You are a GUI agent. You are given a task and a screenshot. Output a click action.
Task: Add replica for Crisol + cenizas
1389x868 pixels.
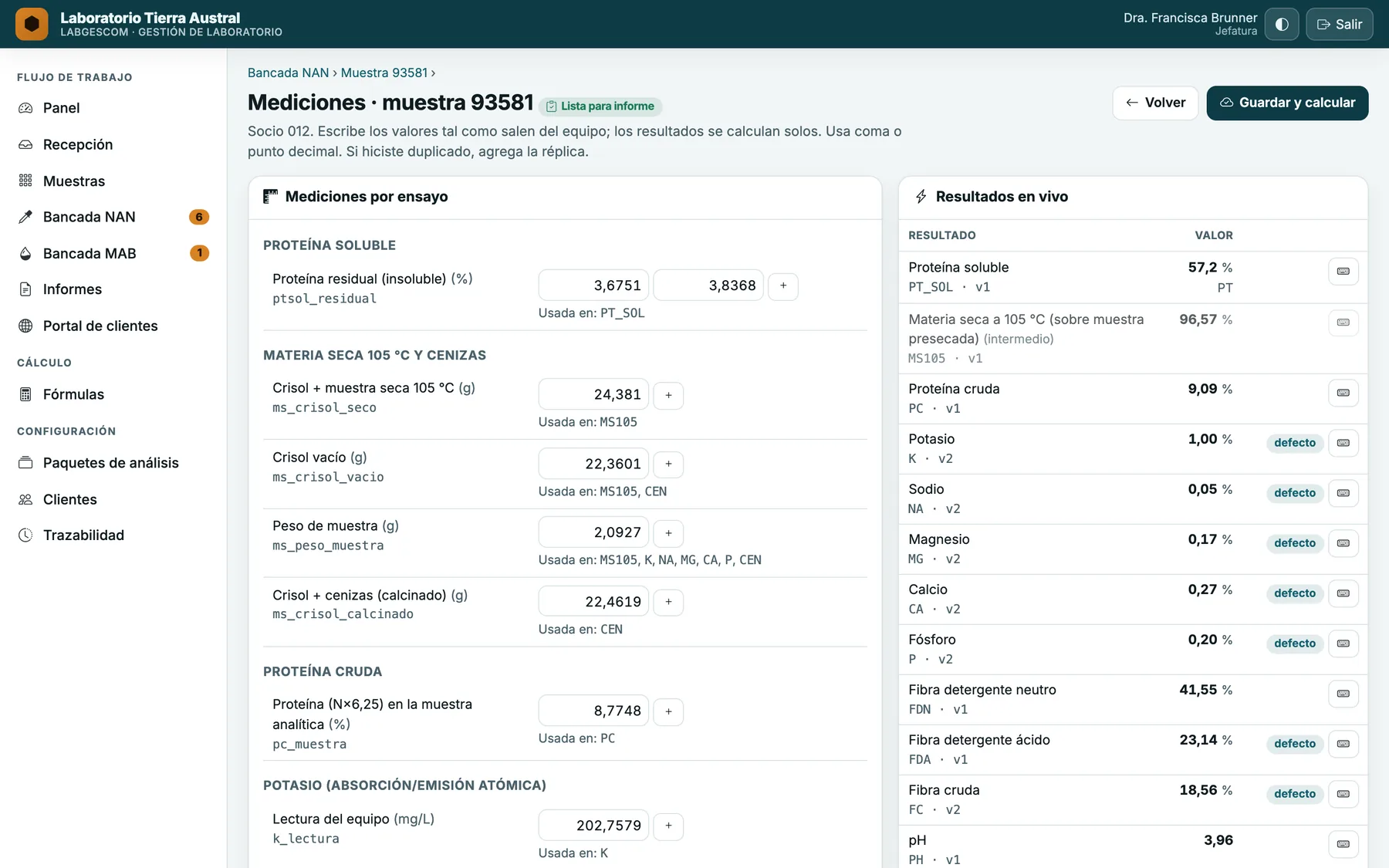click(x=668, y=602)
